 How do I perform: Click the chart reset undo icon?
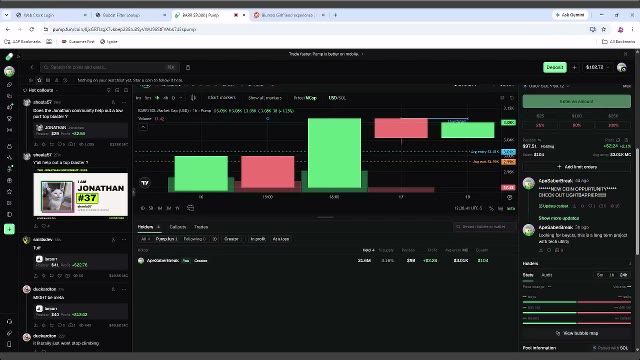(x=512, y=98)
